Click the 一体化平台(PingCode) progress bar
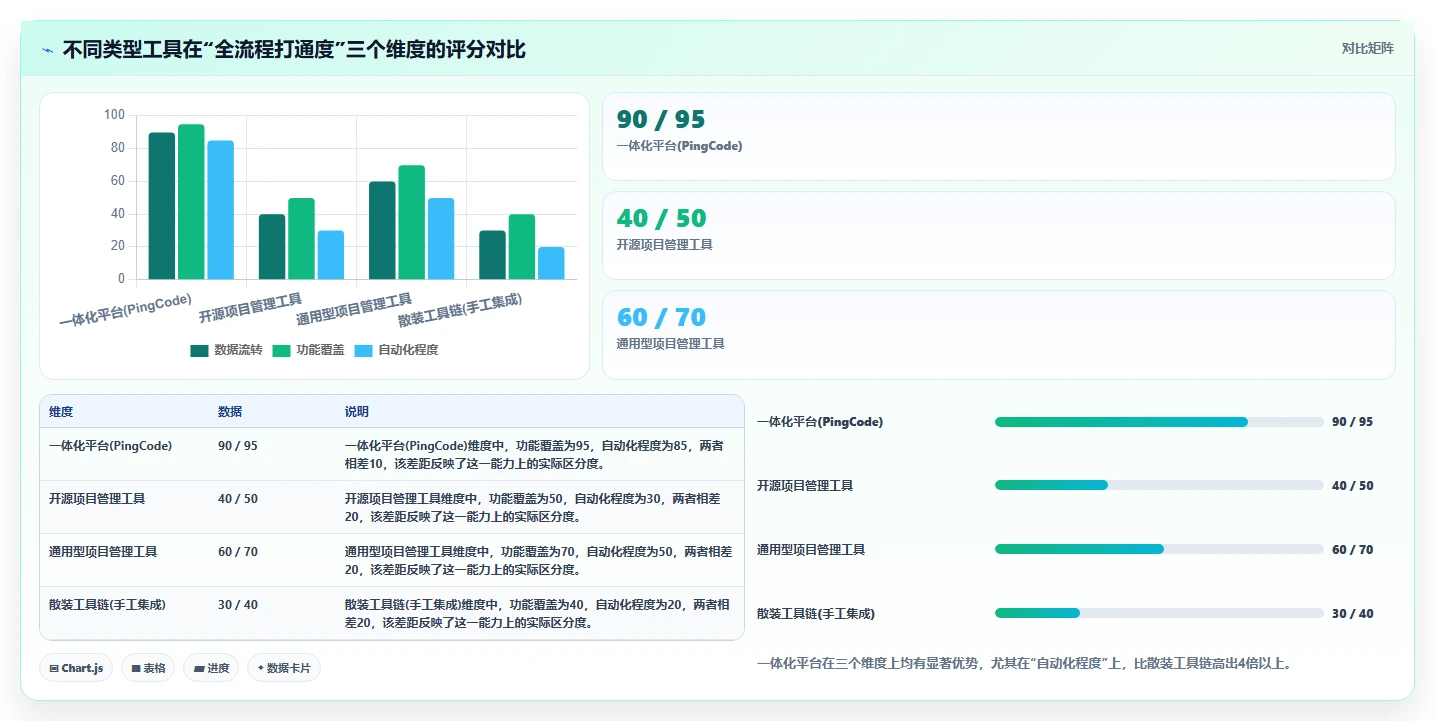1435x721 pixels. (1159, 422)
